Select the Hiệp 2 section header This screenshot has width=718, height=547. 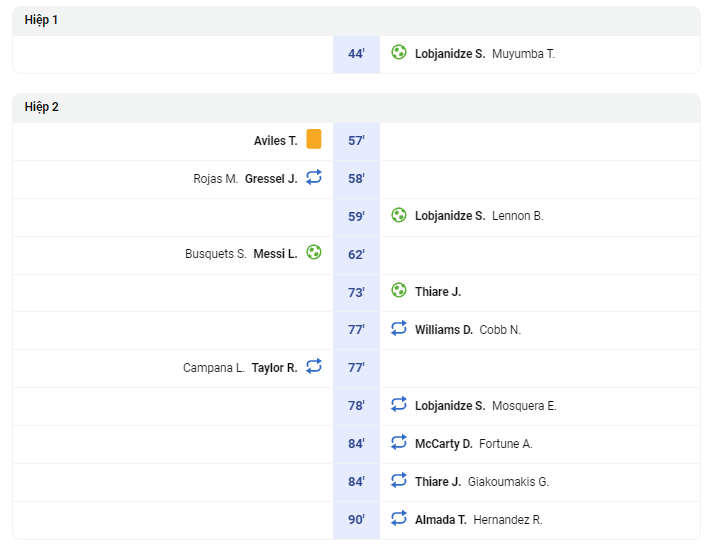[x=356, y=108]
